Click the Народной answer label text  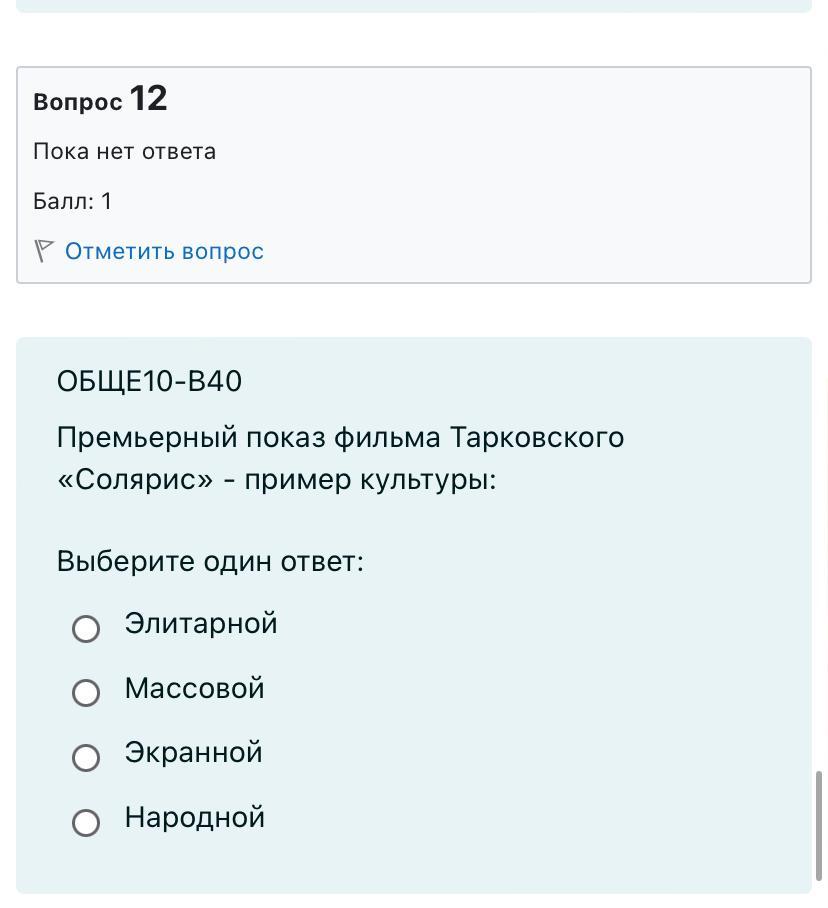195,817
